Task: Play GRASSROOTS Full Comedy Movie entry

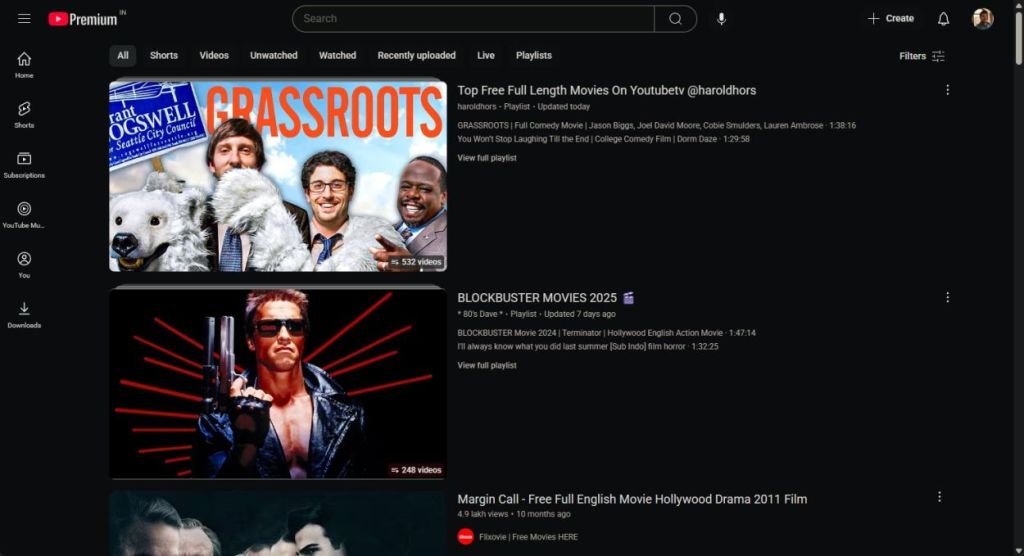Action: (x=656, y=125)
